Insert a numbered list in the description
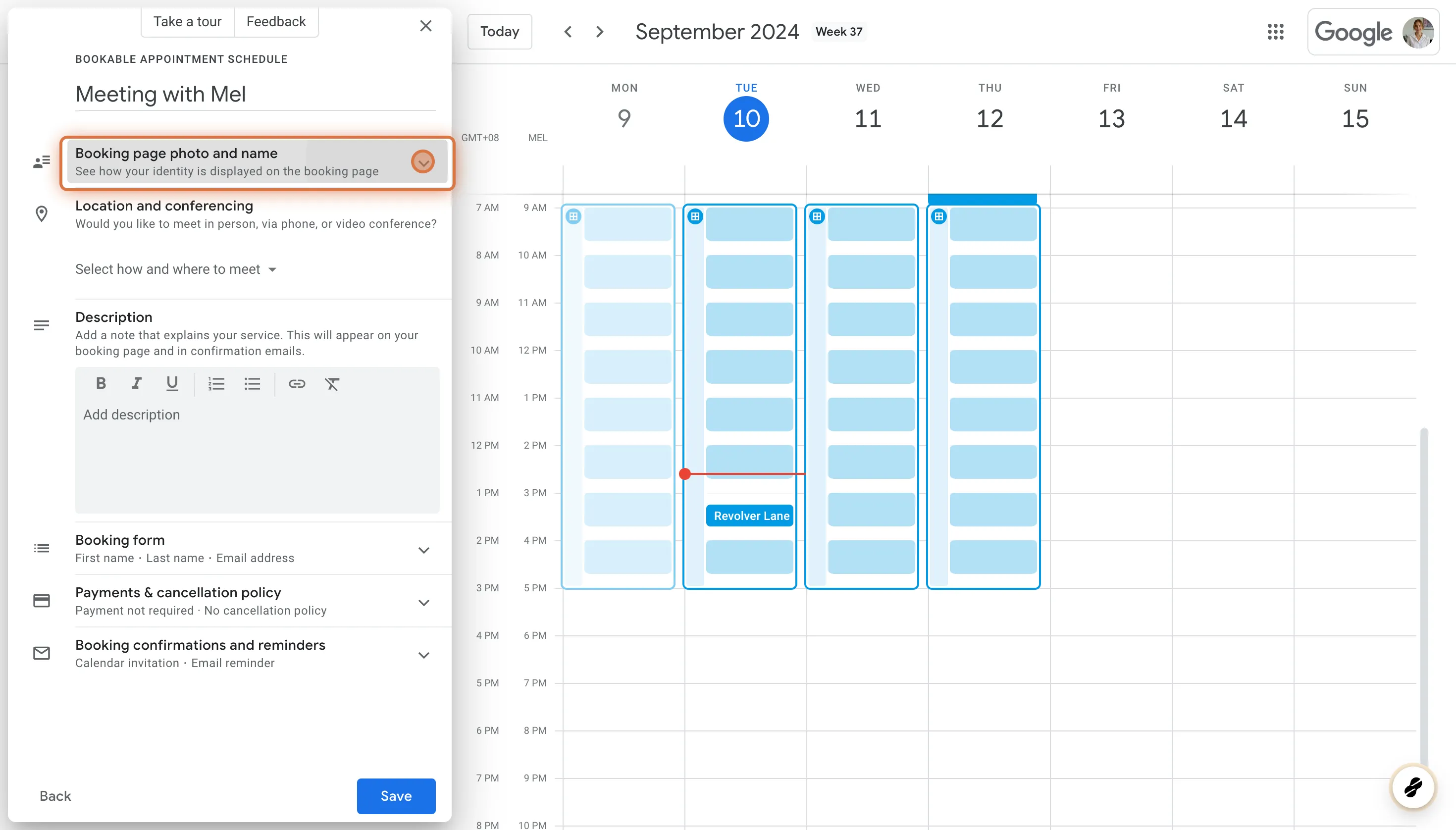1456x830 pixels. pos(216,384)
